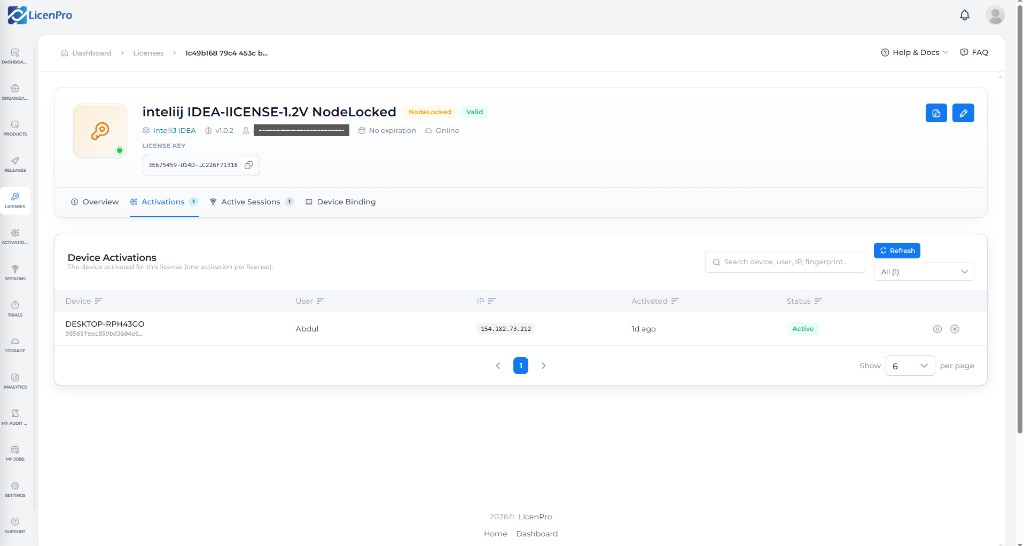Go to the next page
1024x546 pixels.
click(x=543, y=366)
